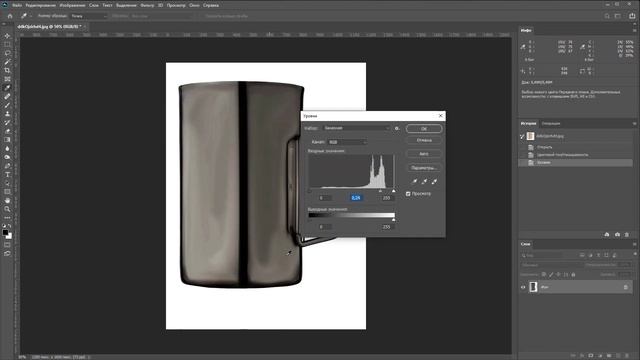Click the input white level 255 field
This screenshot has height=360, width=640.
(x=387, y=198)
